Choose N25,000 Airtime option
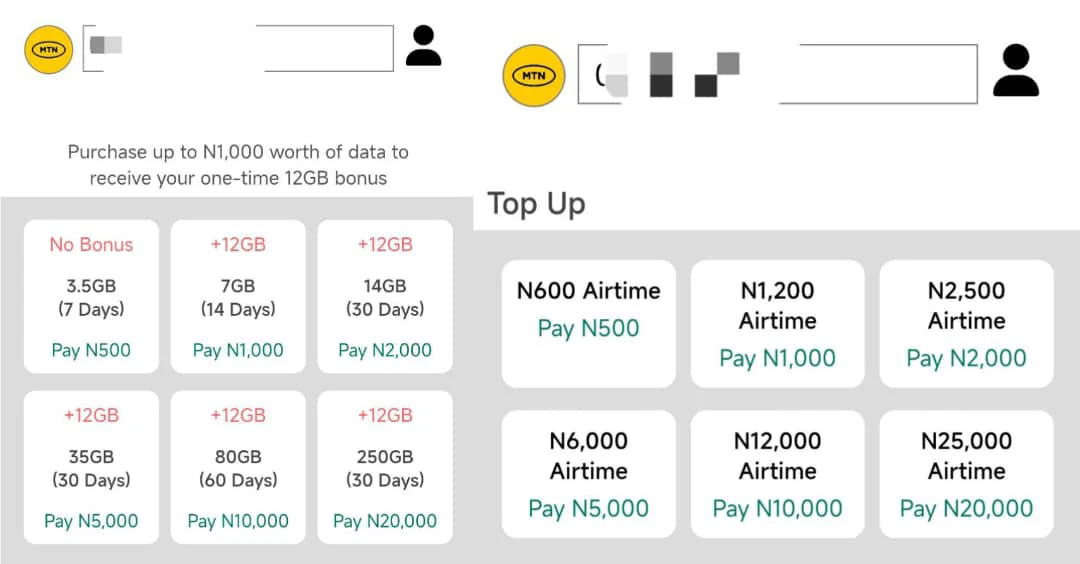 pyautogui.click(x=966, y=474)
